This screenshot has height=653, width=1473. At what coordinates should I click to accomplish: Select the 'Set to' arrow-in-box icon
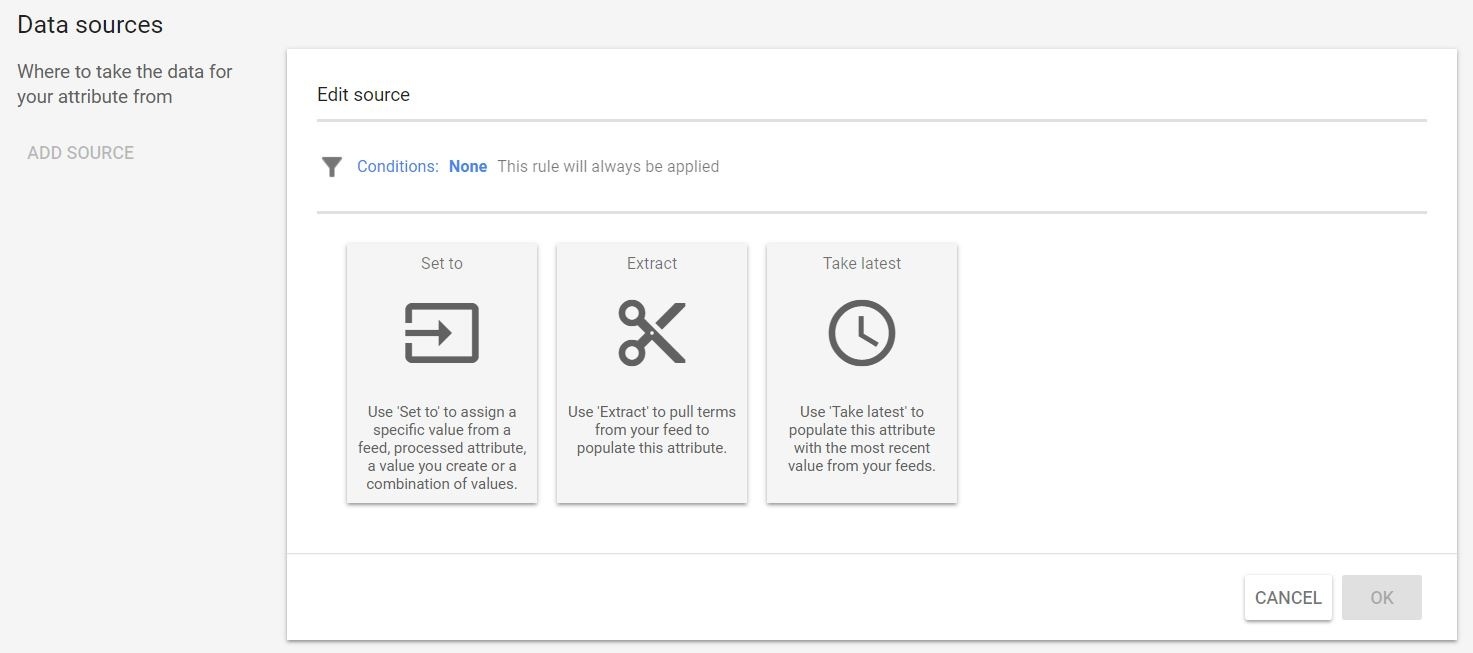pyautogui.click(x=441, y=333)
